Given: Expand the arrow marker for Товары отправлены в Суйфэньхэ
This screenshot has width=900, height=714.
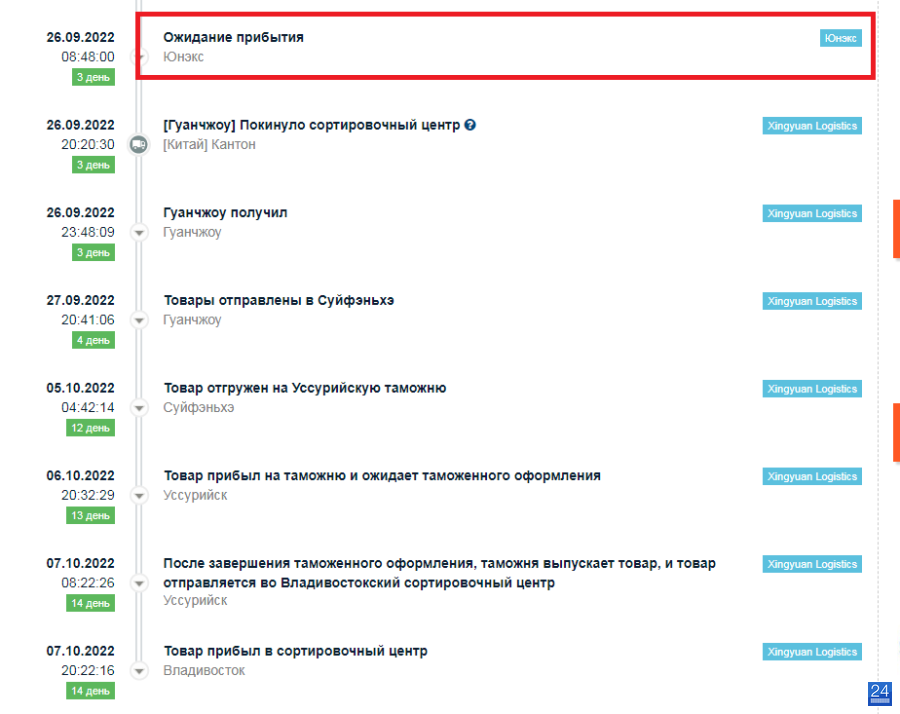Looking at the screenshot, I should pyautogui.click(x=139, y=320).
